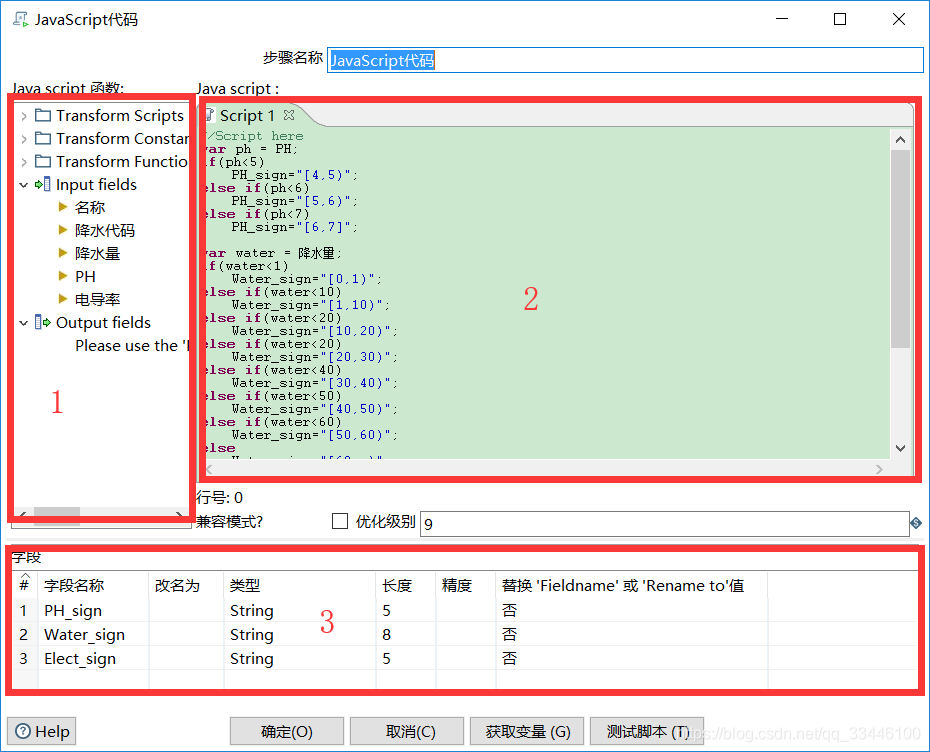The height and width of the screenshot is (752, 930).
Task: Click the 获取变量 (G) button
Action: tap(527, 731)
